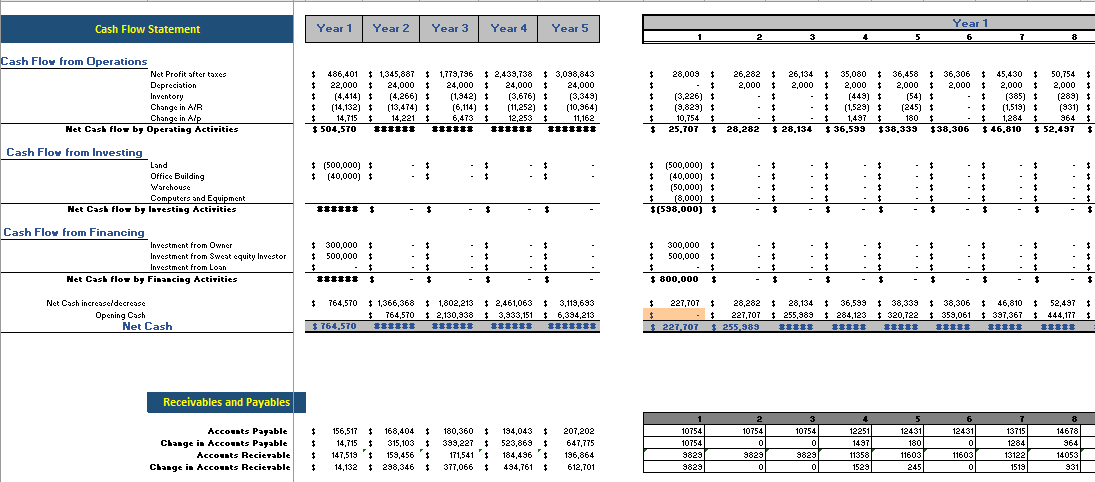1095x482 pixels.
Task: Select the 207,202 accounts payable cell
Action: coord(569,431)
